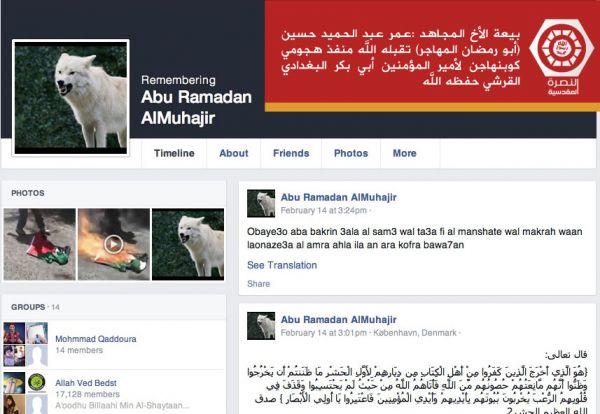
Task: Click See Translation under the first post
Action: (282, 265)
